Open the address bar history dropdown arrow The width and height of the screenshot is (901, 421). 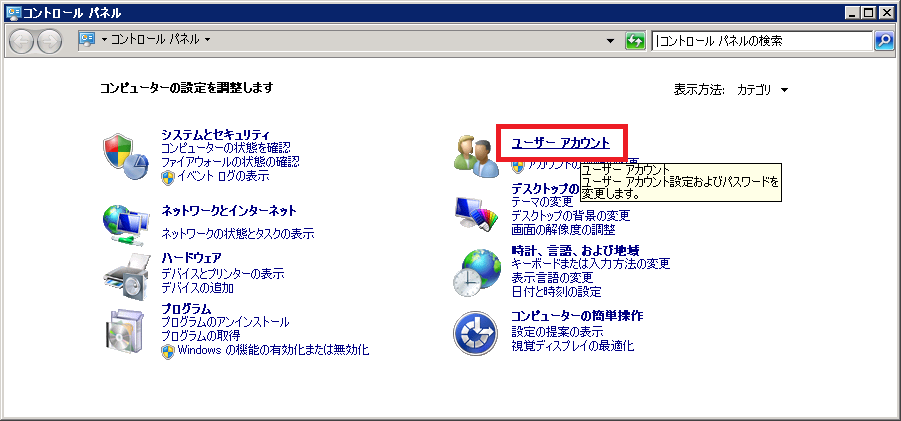611,41
